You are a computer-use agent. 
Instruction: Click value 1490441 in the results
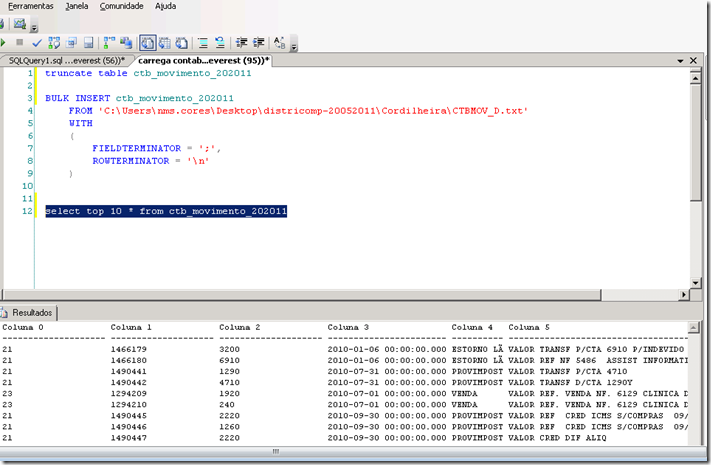[x=129, y=372]
